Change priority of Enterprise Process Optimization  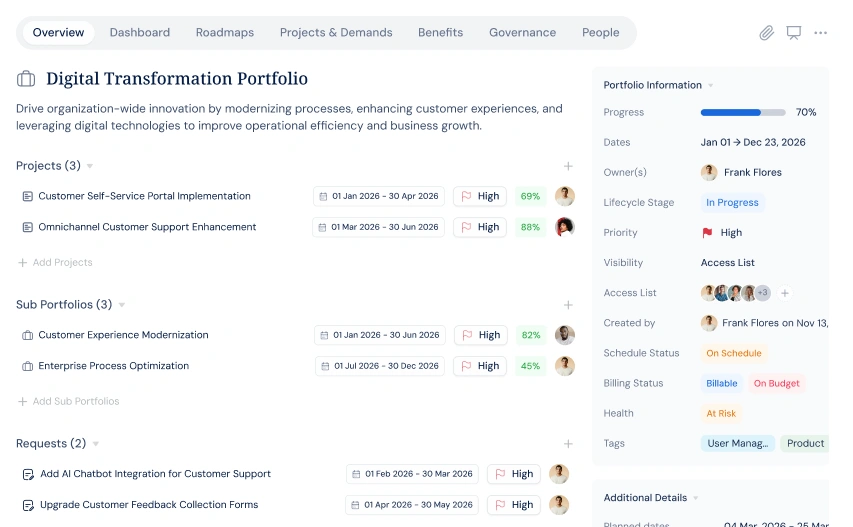(480, 366)
